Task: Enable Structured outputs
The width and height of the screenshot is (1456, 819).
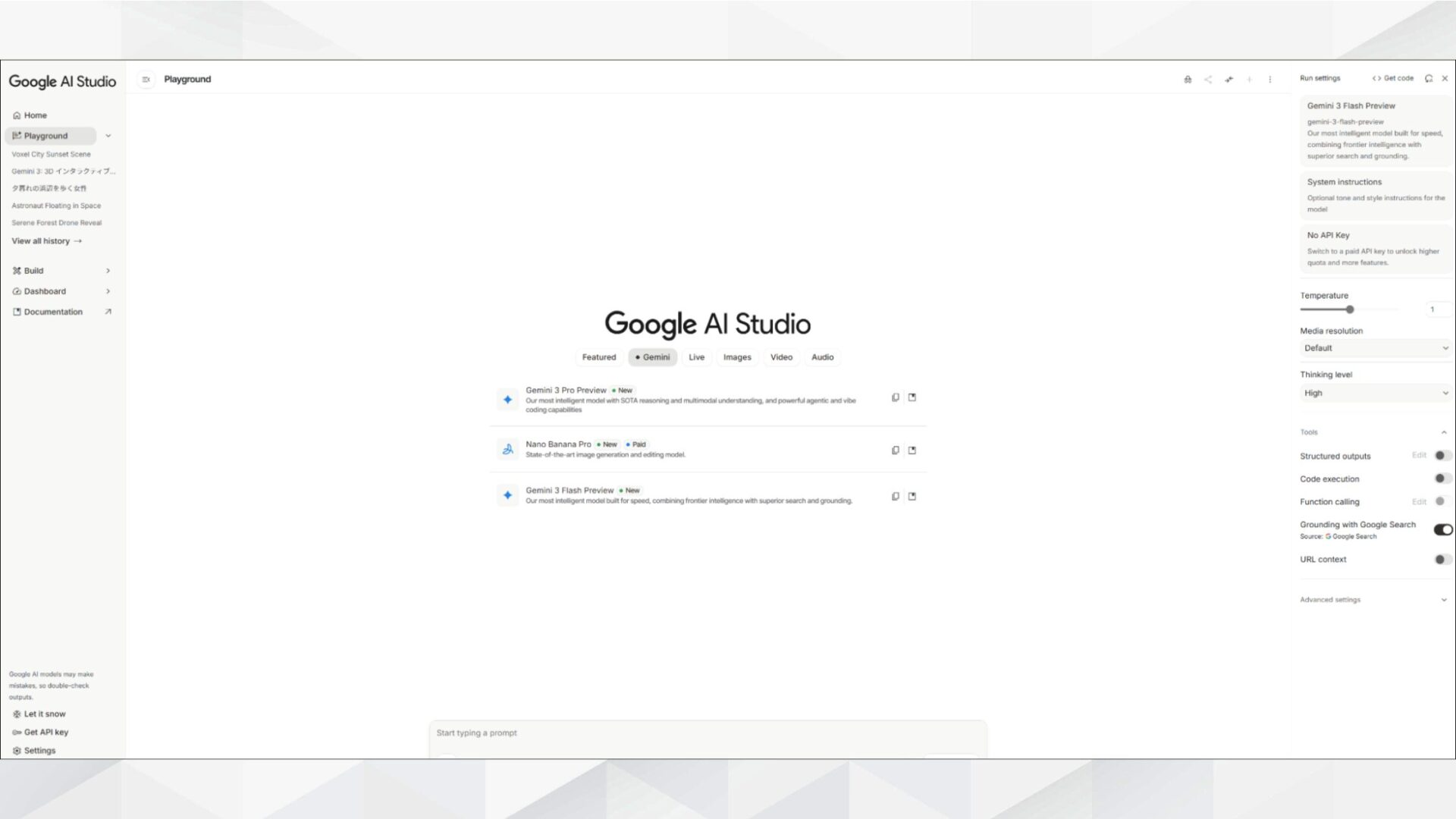Action: (x=1442, y=455)
